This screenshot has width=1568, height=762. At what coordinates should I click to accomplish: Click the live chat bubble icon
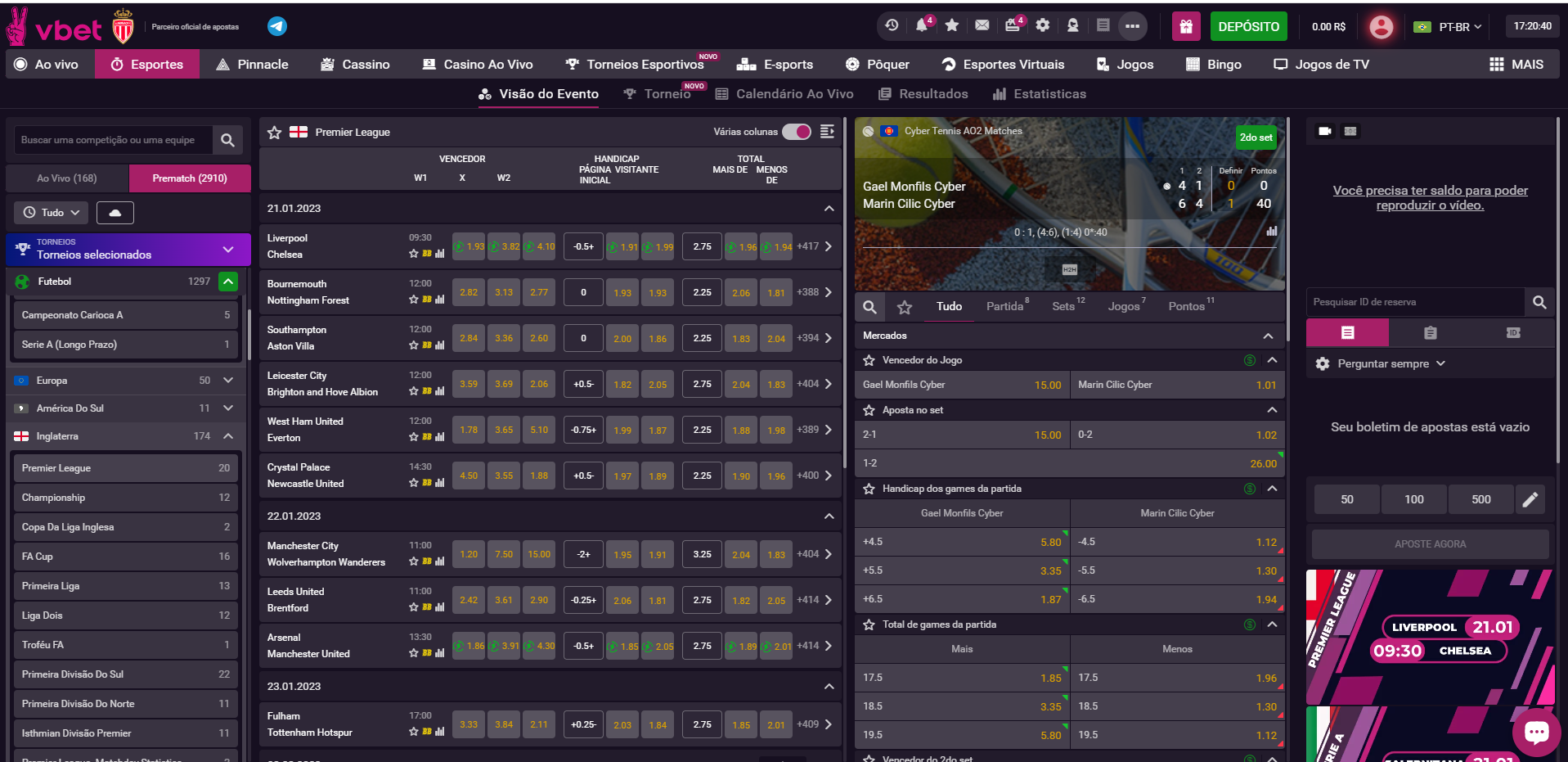click(1536, 732)
